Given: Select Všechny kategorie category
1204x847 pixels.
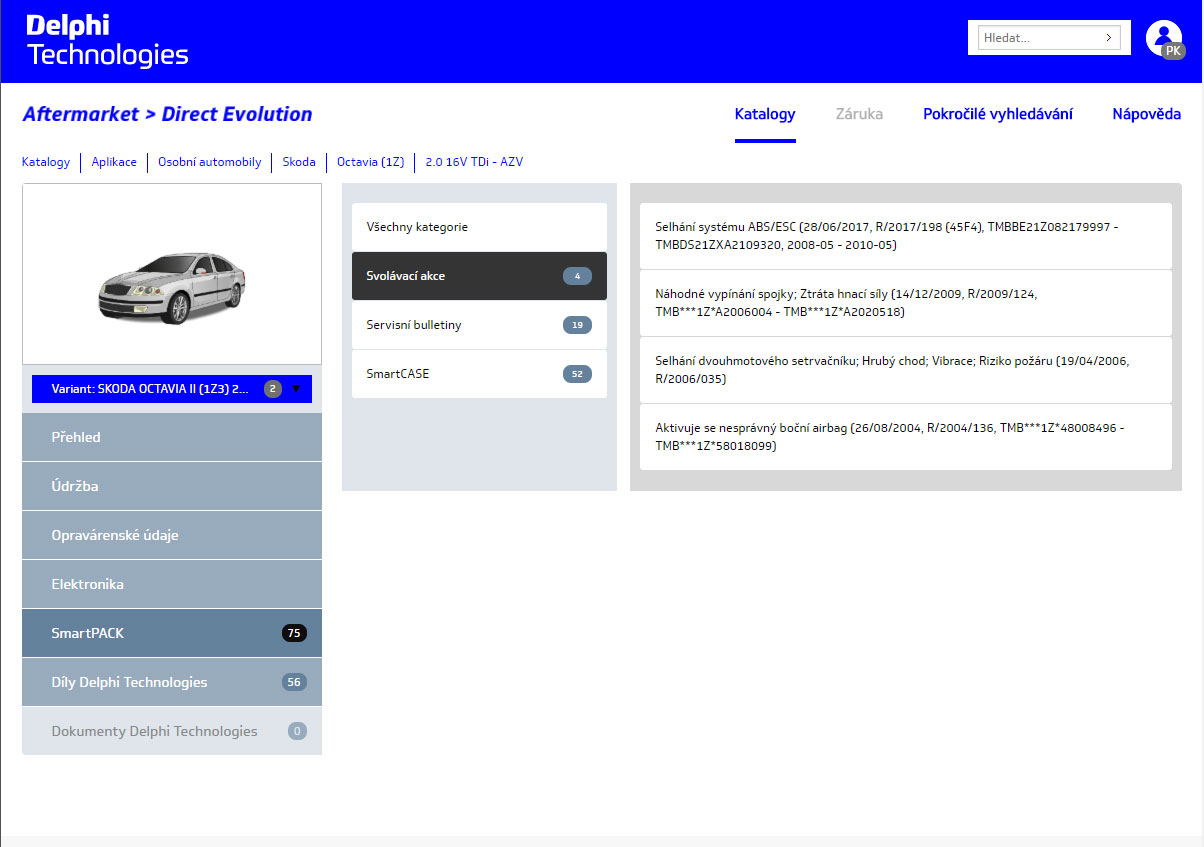Looking at the screenshot, I should tap(479, 227).
